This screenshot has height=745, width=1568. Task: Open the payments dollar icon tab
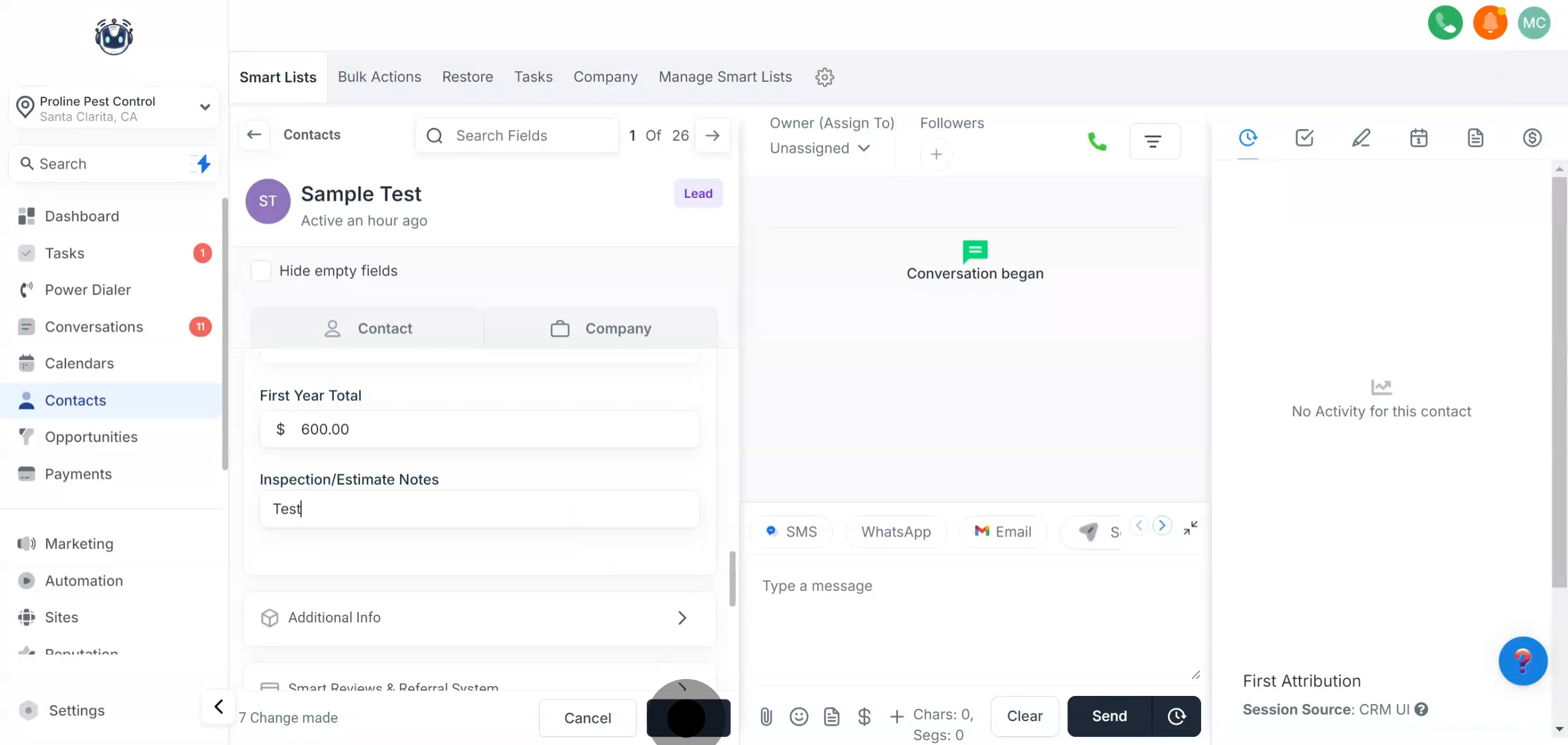tap(1531, 138)
